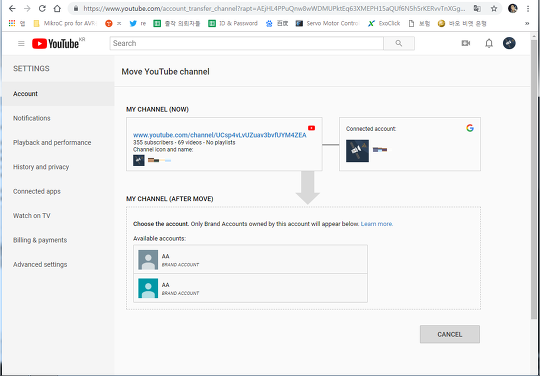Open the YouTube hamburger guide menu
This screenshot has width=540, height=376.
click(x=21, y=43)
